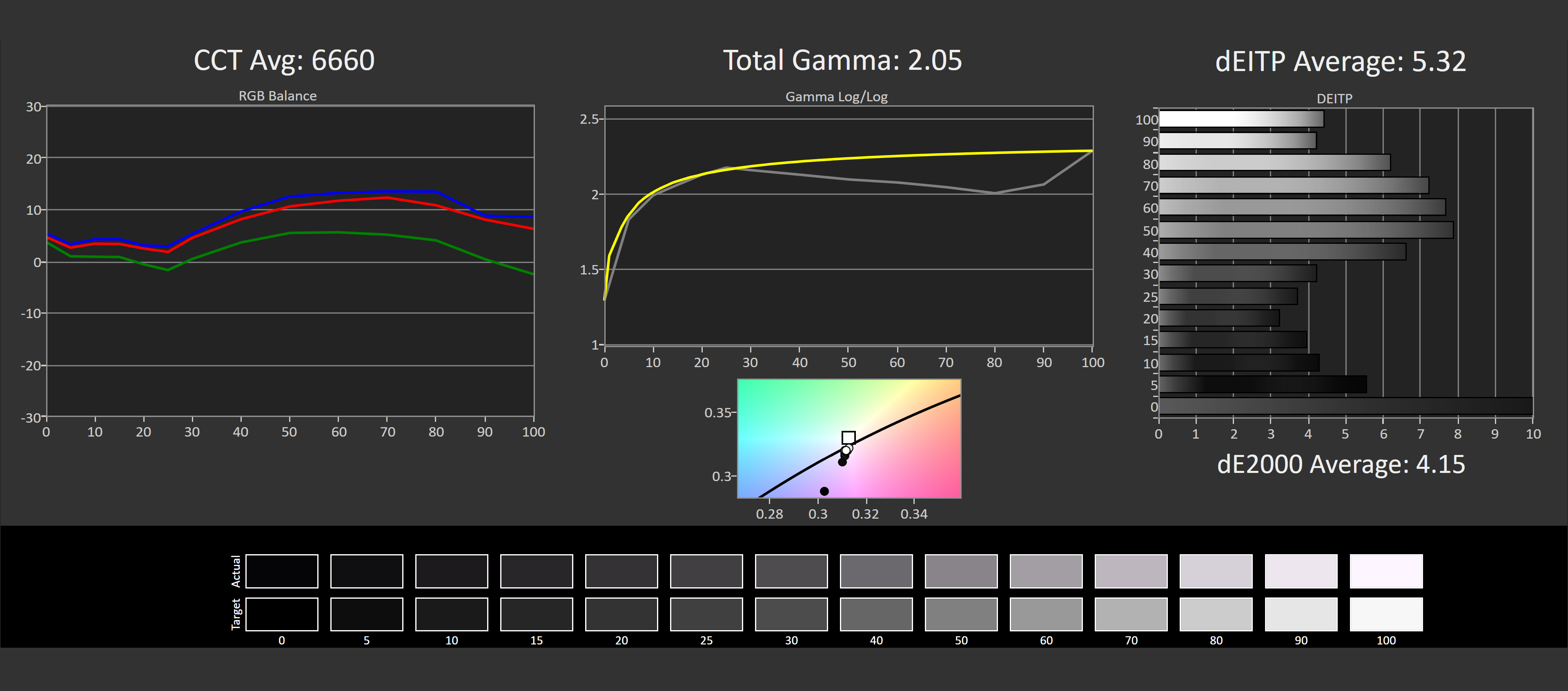Click the dE2000 Average: 4.15 text

pyautogui.click(x=1340, y=464)
